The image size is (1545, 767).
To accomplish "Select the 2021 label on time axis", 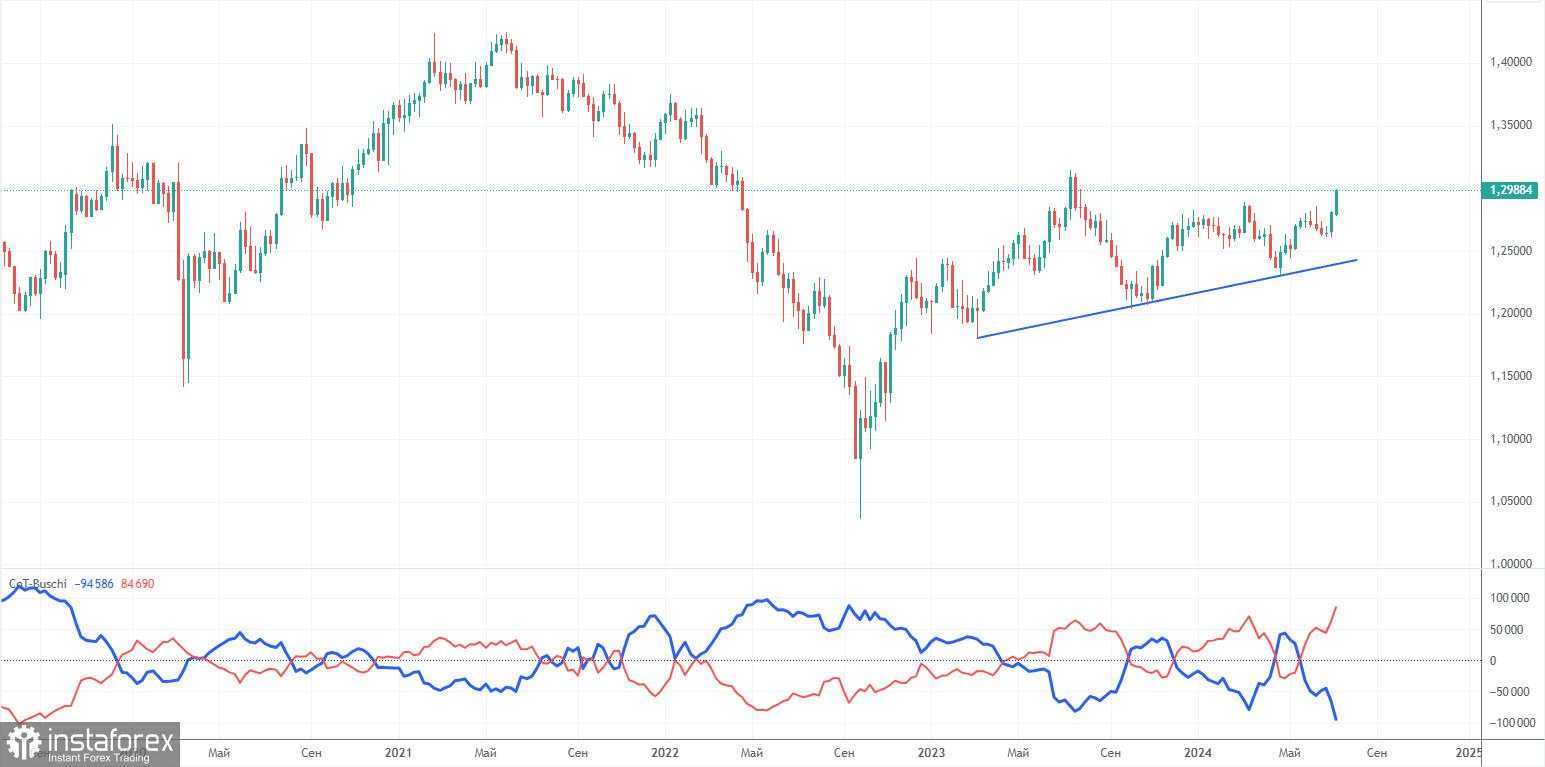I will (397, 751).
